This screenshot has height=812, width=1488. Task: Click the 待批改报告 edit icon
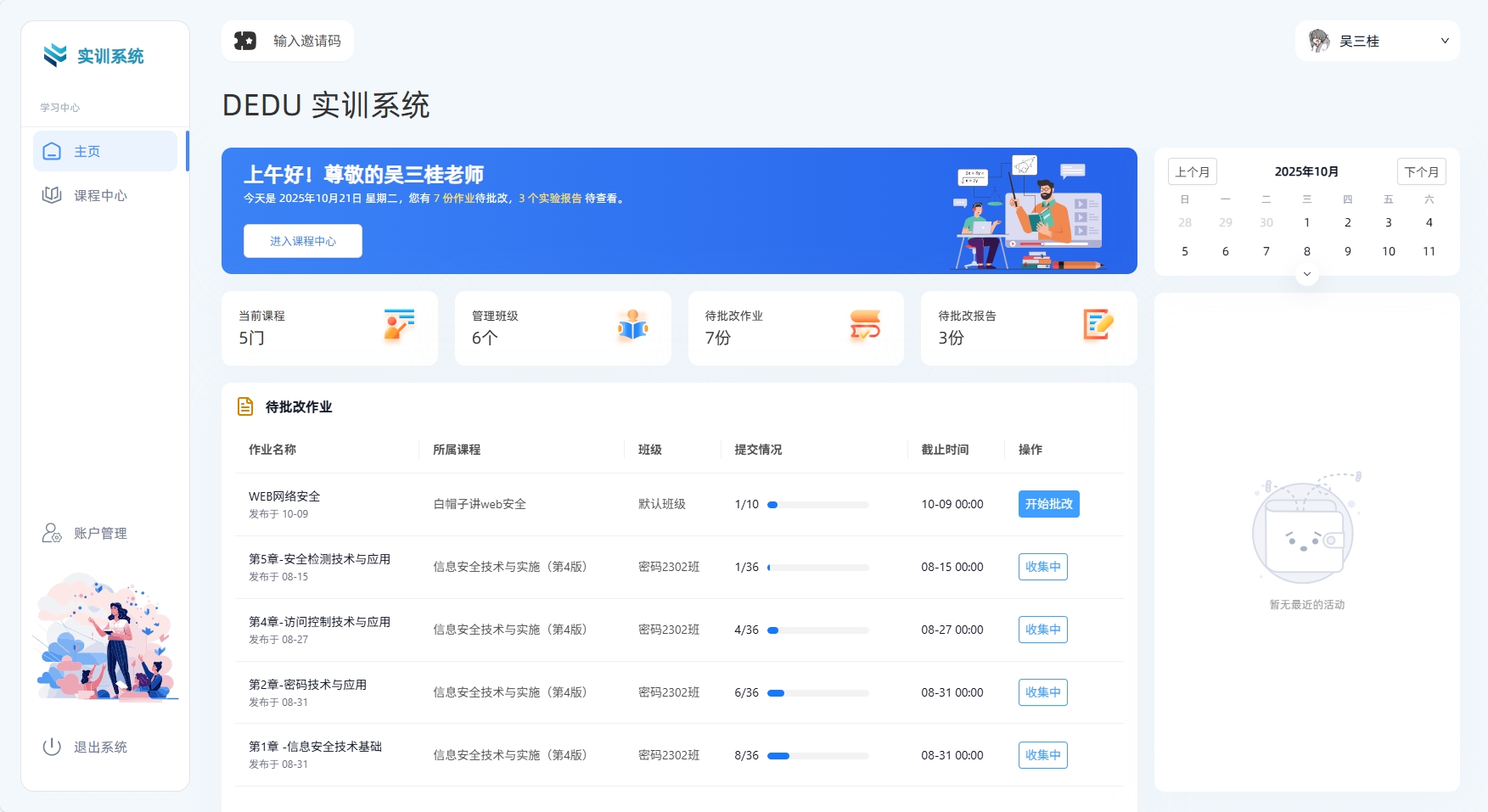click(1098, 325)
